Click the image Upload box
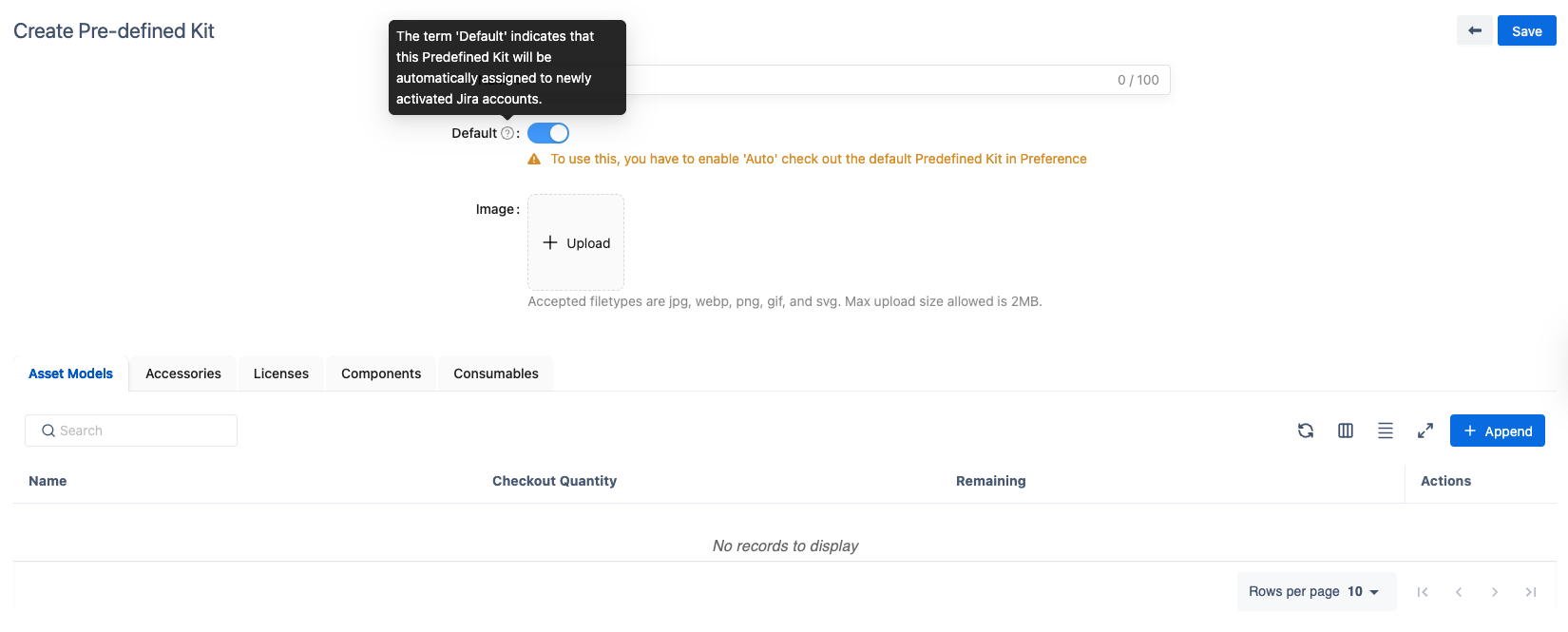 [576, 242]
